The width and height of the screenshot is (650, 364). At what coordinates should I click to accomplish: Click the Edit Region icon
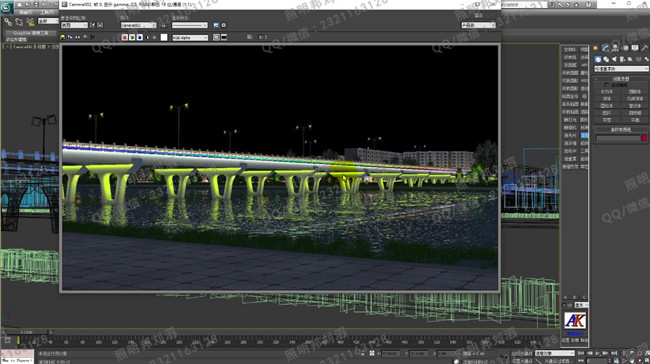tap(93, 25)
